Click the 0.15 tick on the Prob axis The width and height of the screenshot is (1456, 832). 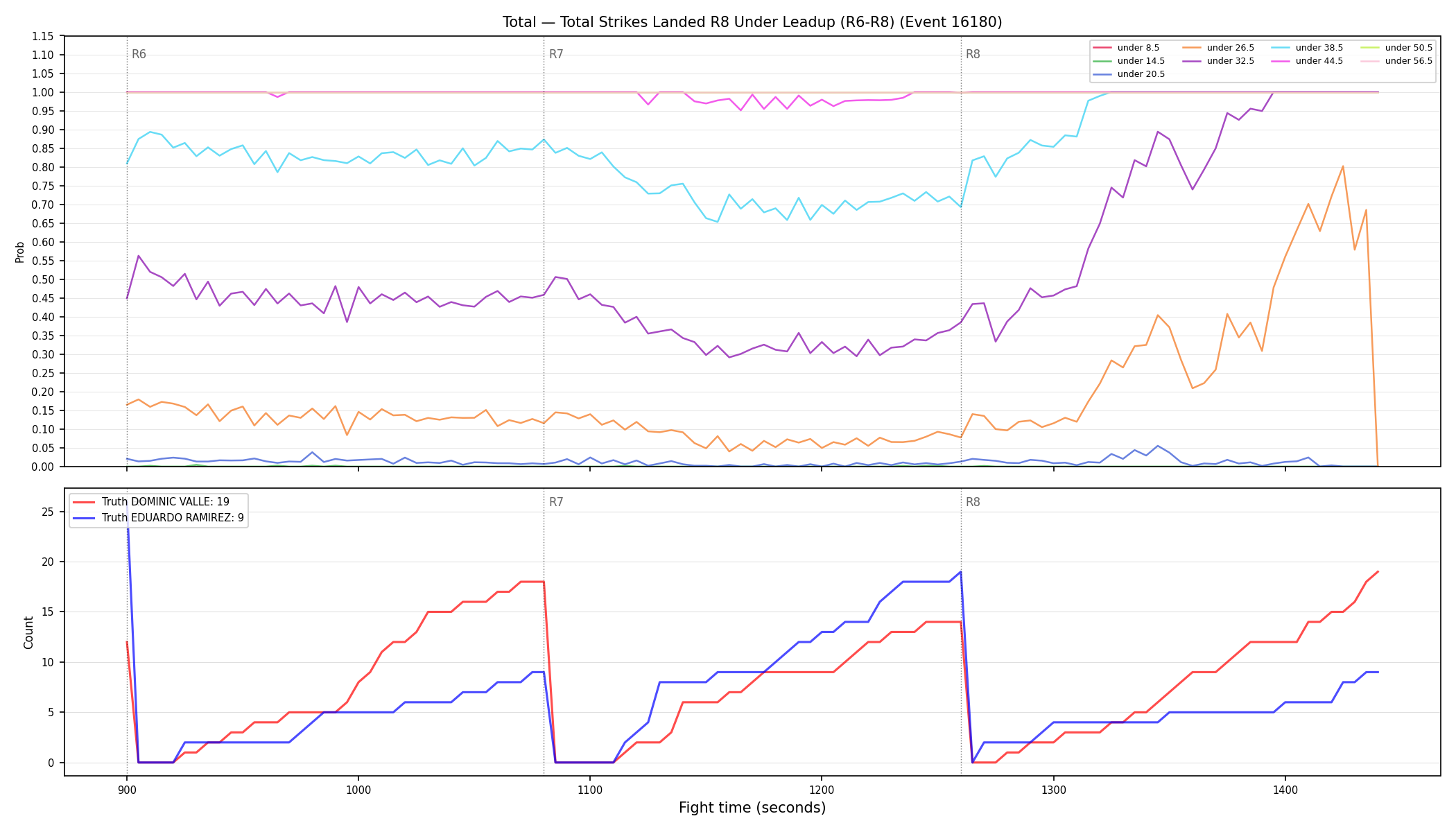[42, 410]
